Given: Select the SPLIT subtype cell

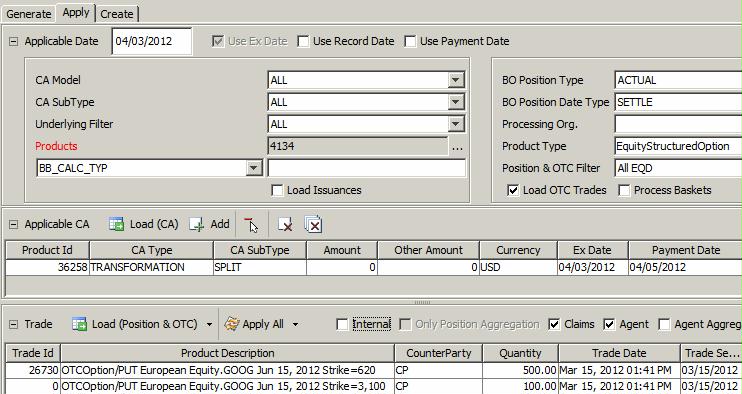Looking at the screenshot, I should point(260,267).
